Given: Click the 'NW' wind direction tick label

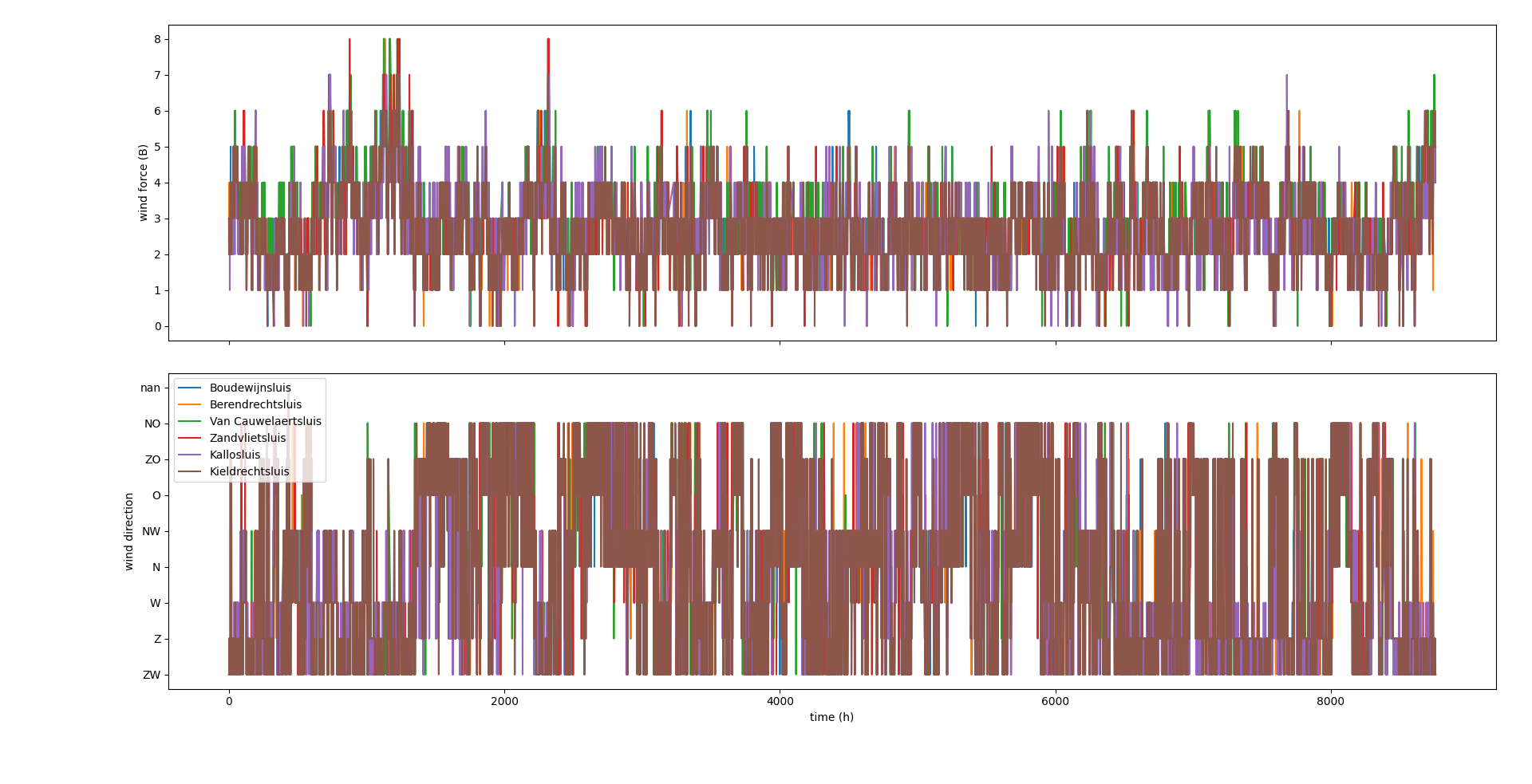Looking at the screenshot, I should click(151, 532).
